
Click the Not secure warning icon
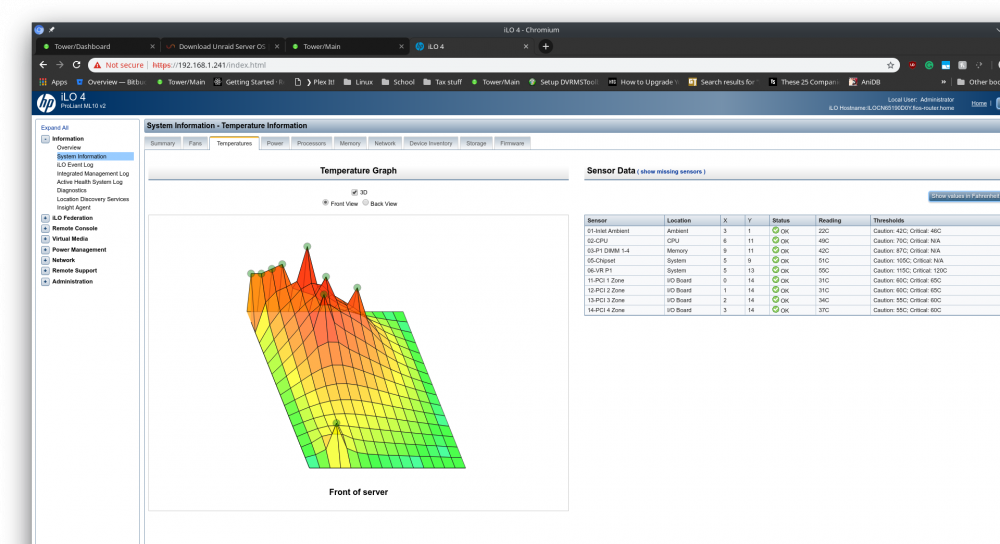pyautogui.click(x=98, y=65)
